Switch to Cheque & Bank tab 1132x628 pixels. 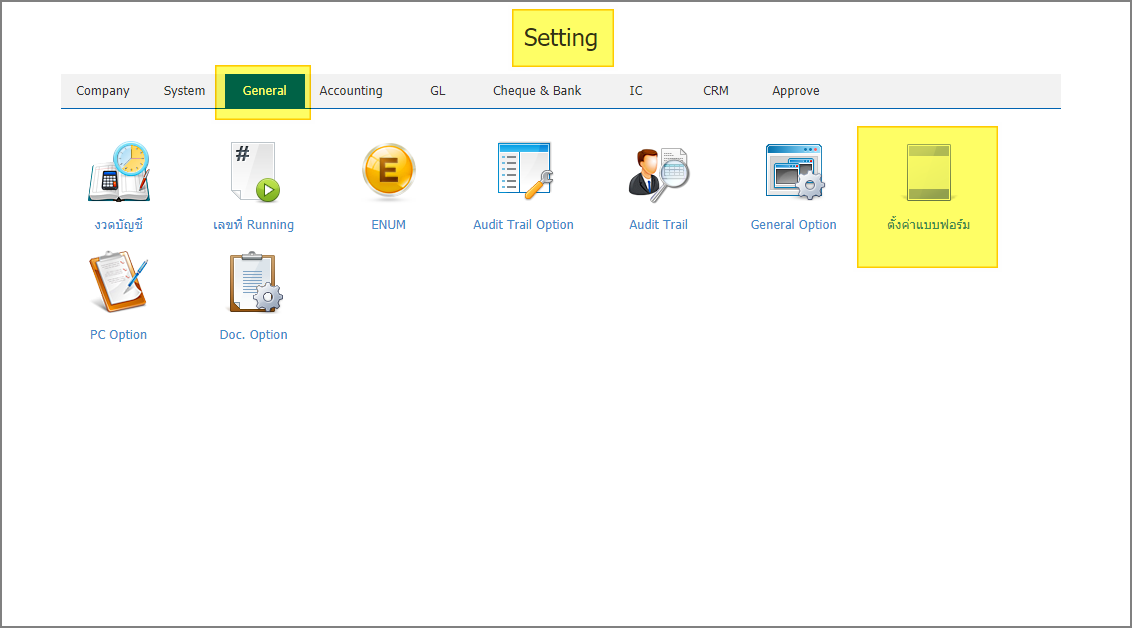pos(537,91)
